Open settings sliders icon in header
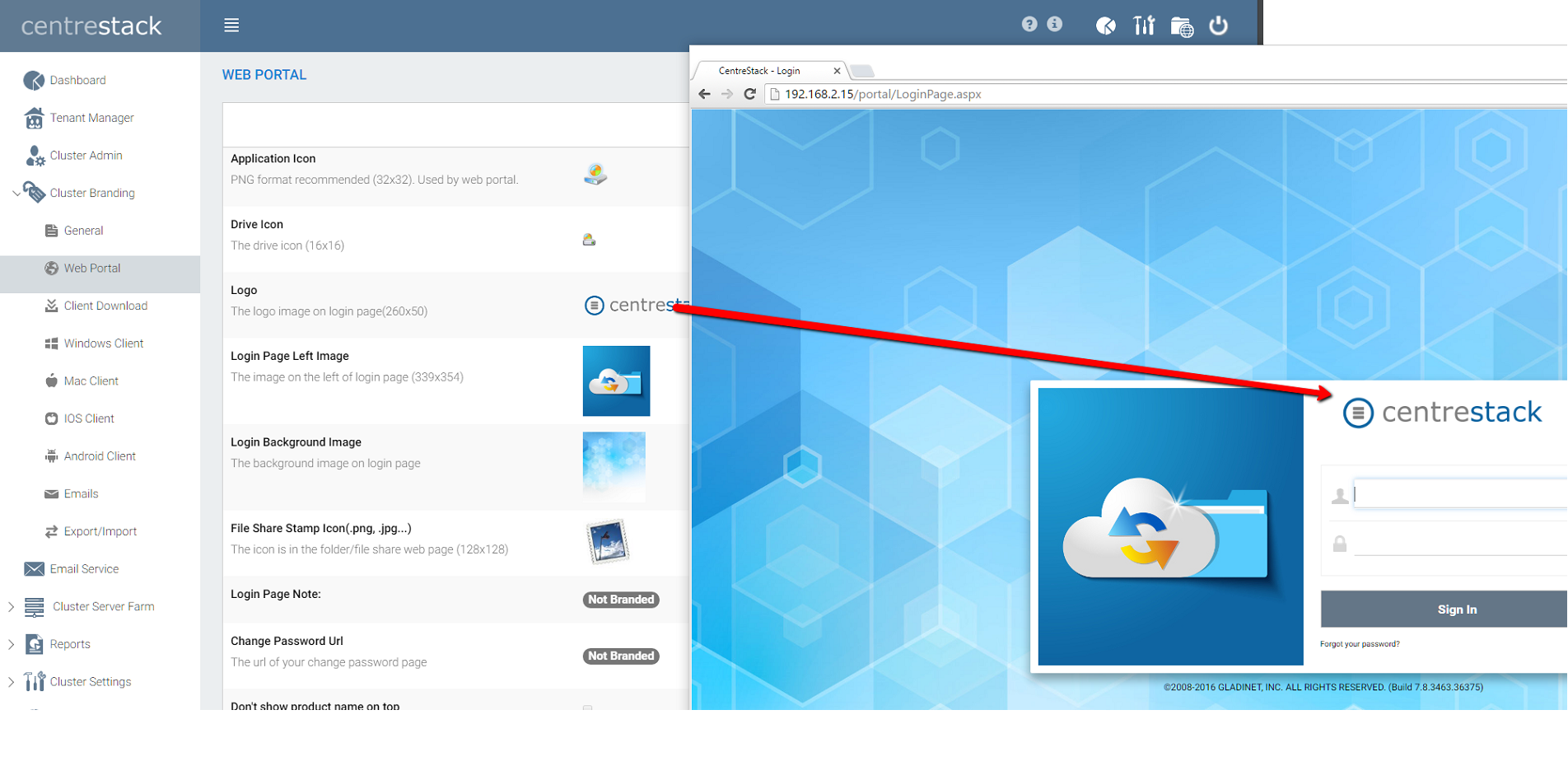This screenshot has height=766, width=1568. pyautogui.click(x=1144, y=26)
